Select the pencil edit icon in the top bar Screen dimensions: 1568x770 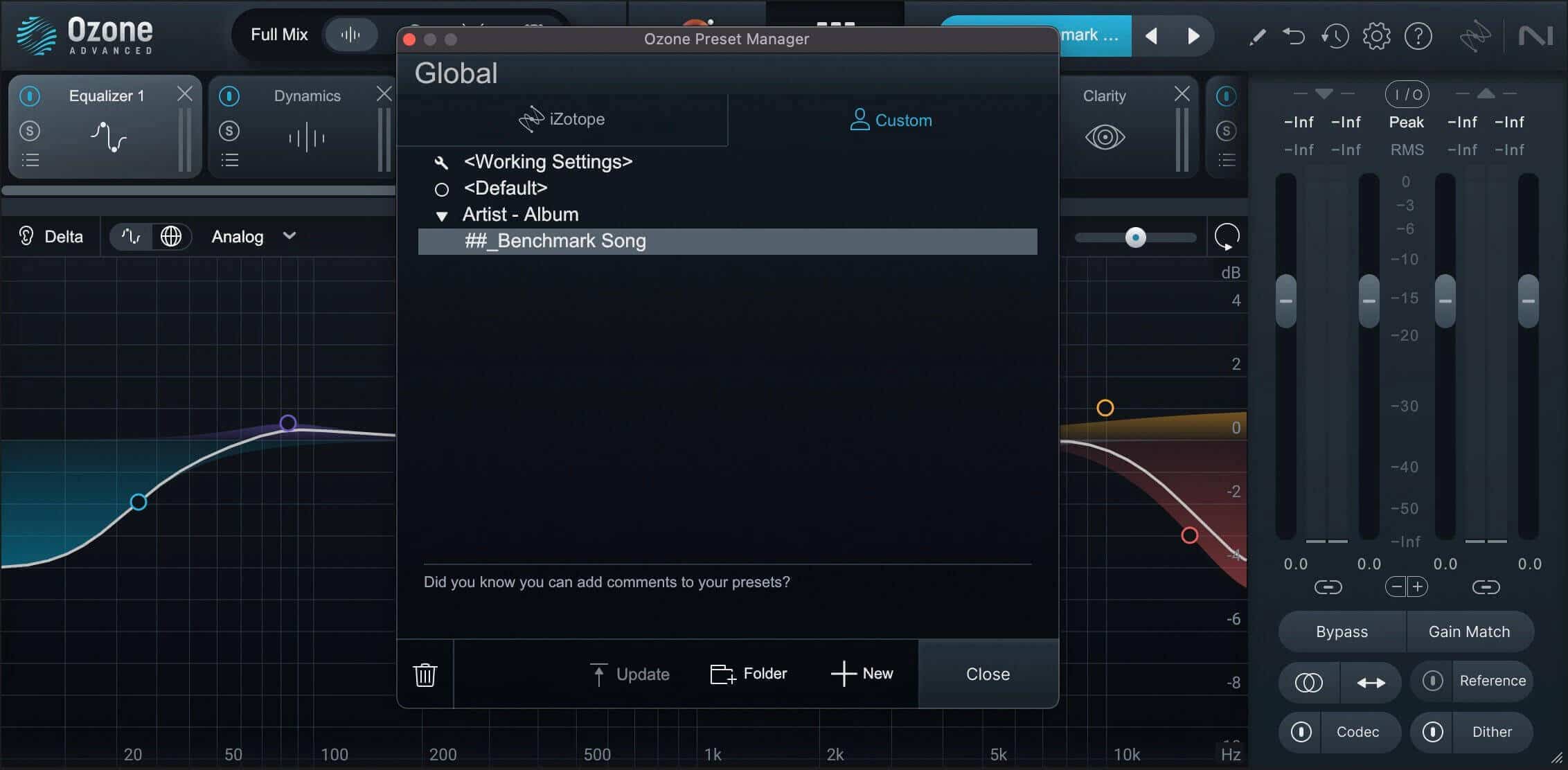(x=1257, y=36)
